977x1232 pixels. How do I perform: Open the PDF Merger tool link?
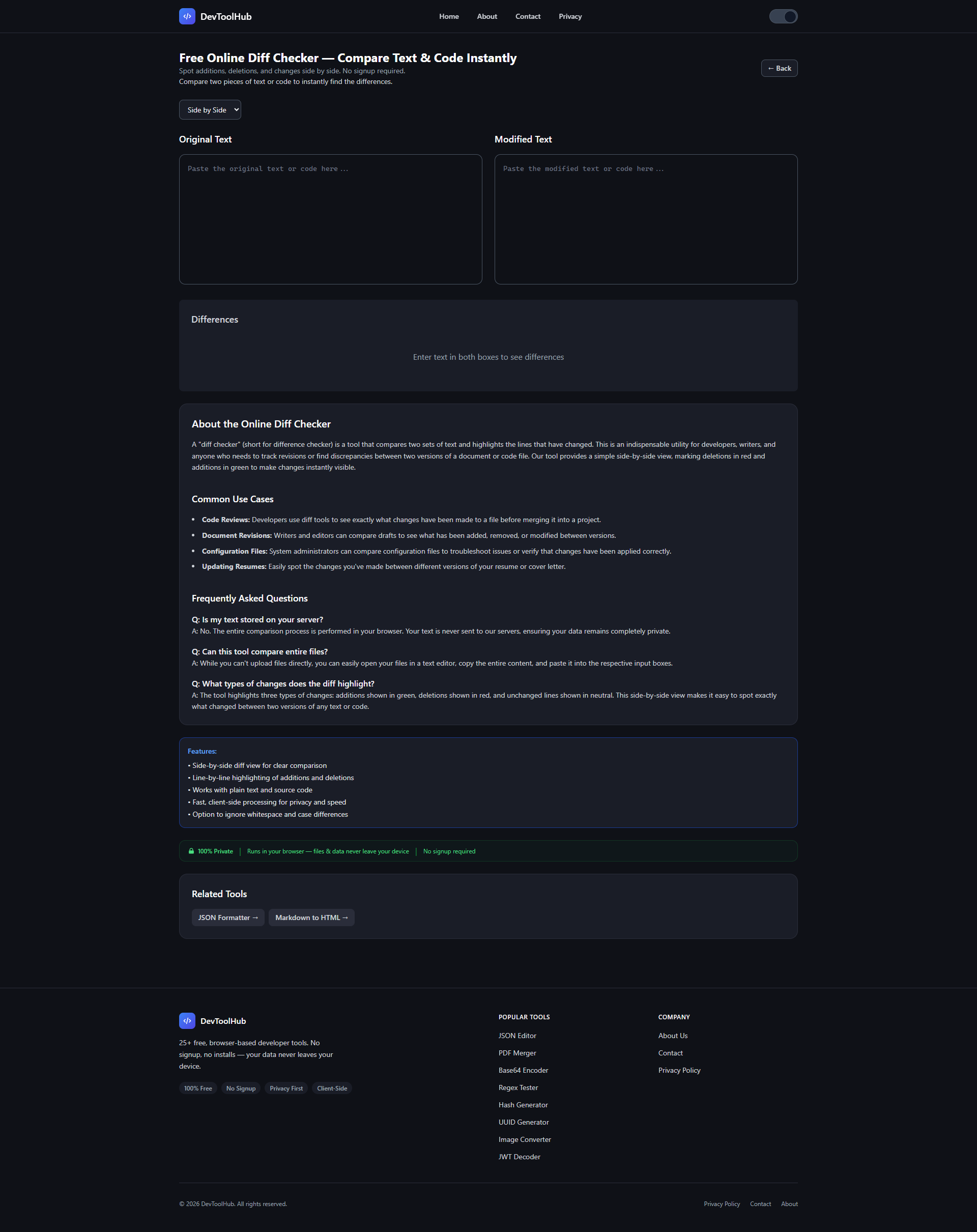[x=516, y=1052]
